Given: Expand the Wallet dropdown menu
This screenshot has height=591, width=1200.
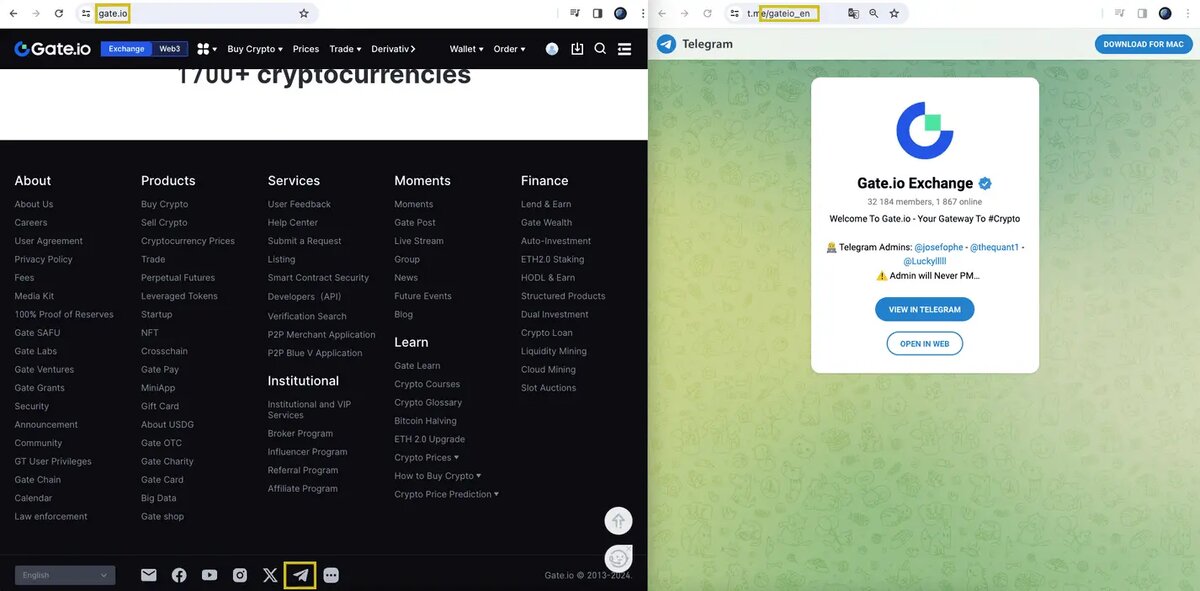Looking at the screenshot, I should click(466, 49).
